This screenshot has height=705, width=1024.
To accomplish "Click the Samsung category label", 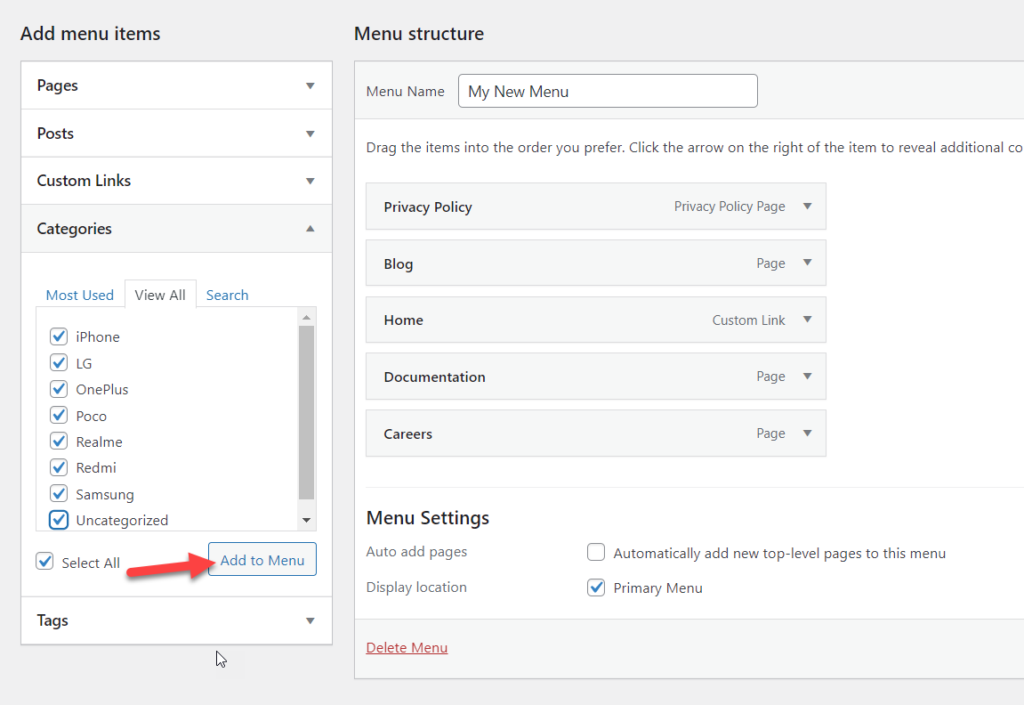I will coord(104,494).
